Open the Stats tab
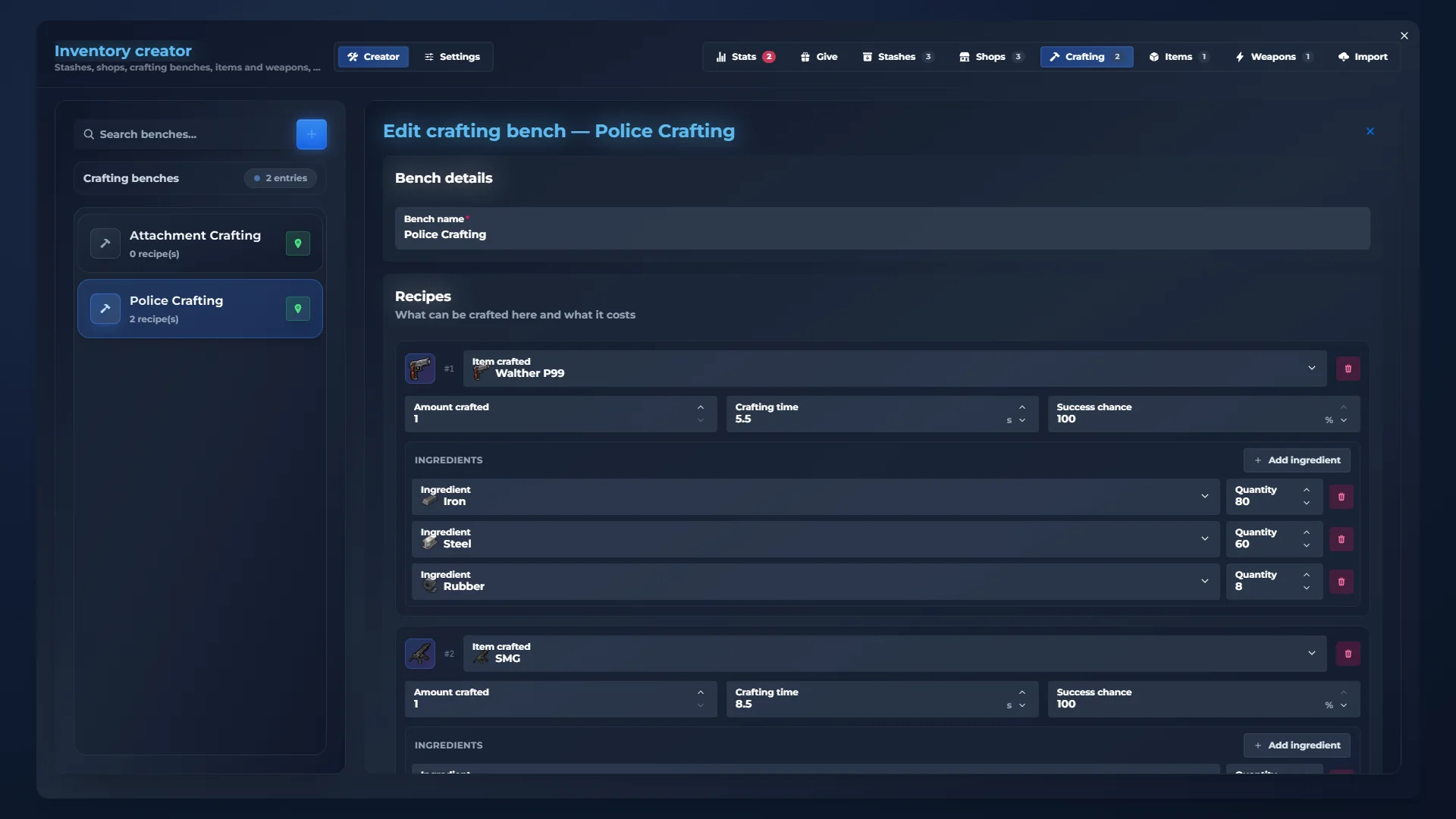 pos(745,57)
